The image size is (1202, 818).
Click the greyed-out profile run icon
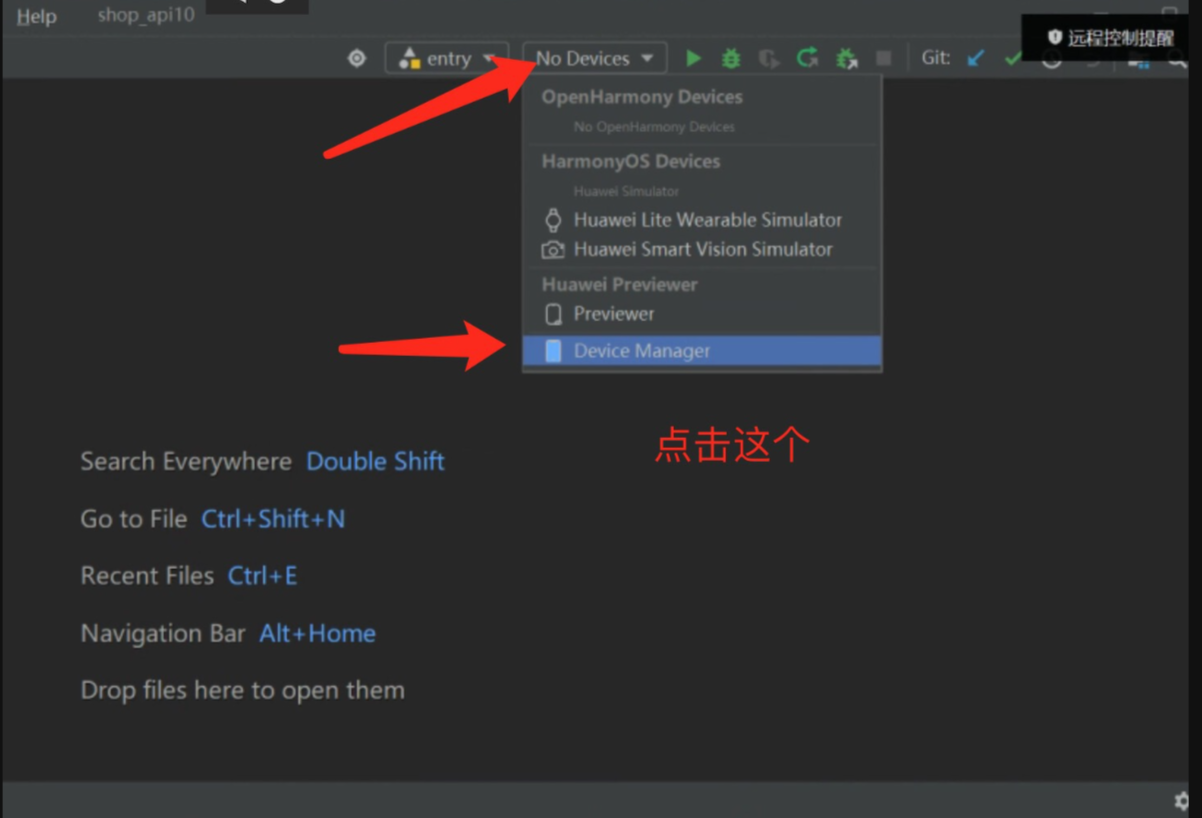[x=768, y=59]
